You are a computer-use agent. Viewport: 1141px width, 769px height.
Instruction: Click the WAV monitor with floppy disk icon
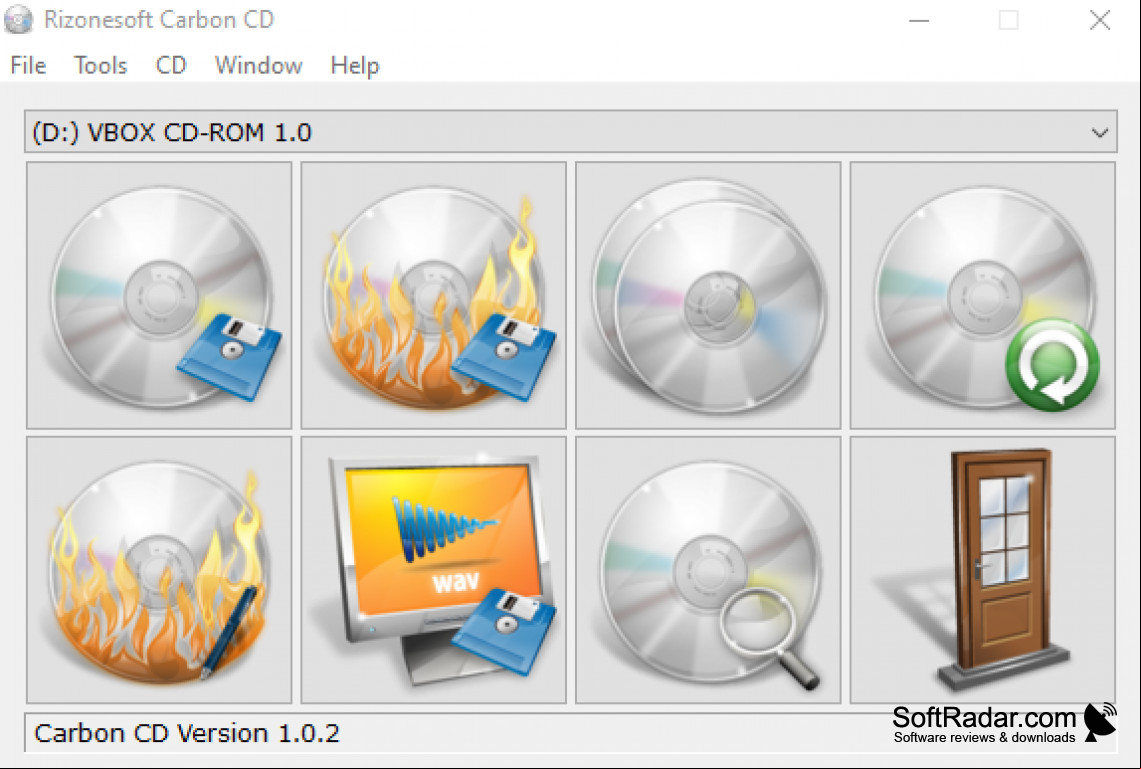click(433, 570)
